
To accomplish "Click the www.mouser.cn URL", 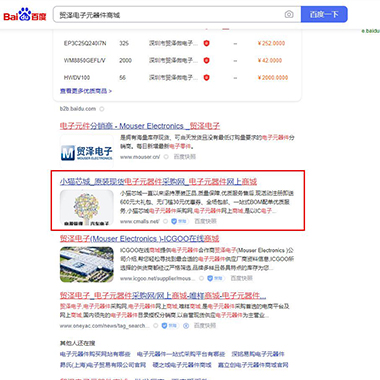I will pyautogui.click(x=140, y=157).
